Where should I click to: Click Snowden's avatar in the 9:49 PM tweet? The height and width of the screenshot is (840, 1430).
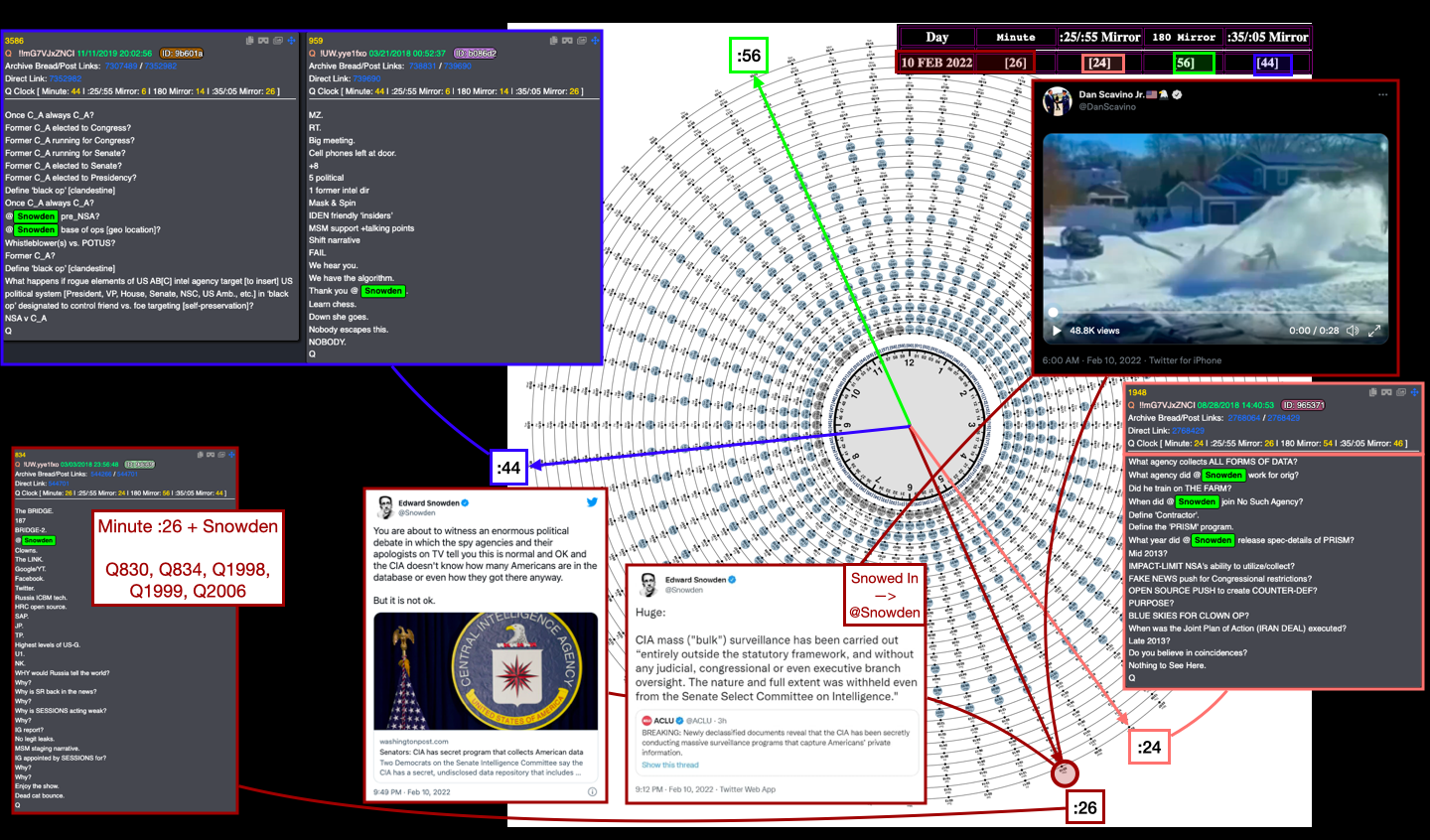point(385,507)
